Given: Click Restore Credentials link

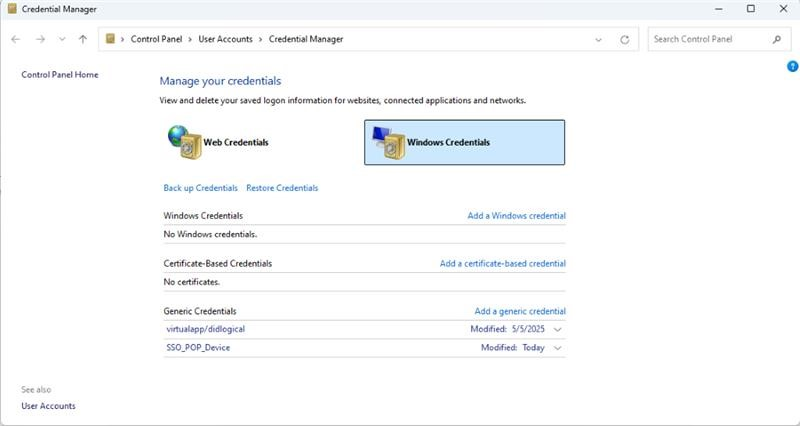Looking at the screenshot, I should tap(282, 188).
